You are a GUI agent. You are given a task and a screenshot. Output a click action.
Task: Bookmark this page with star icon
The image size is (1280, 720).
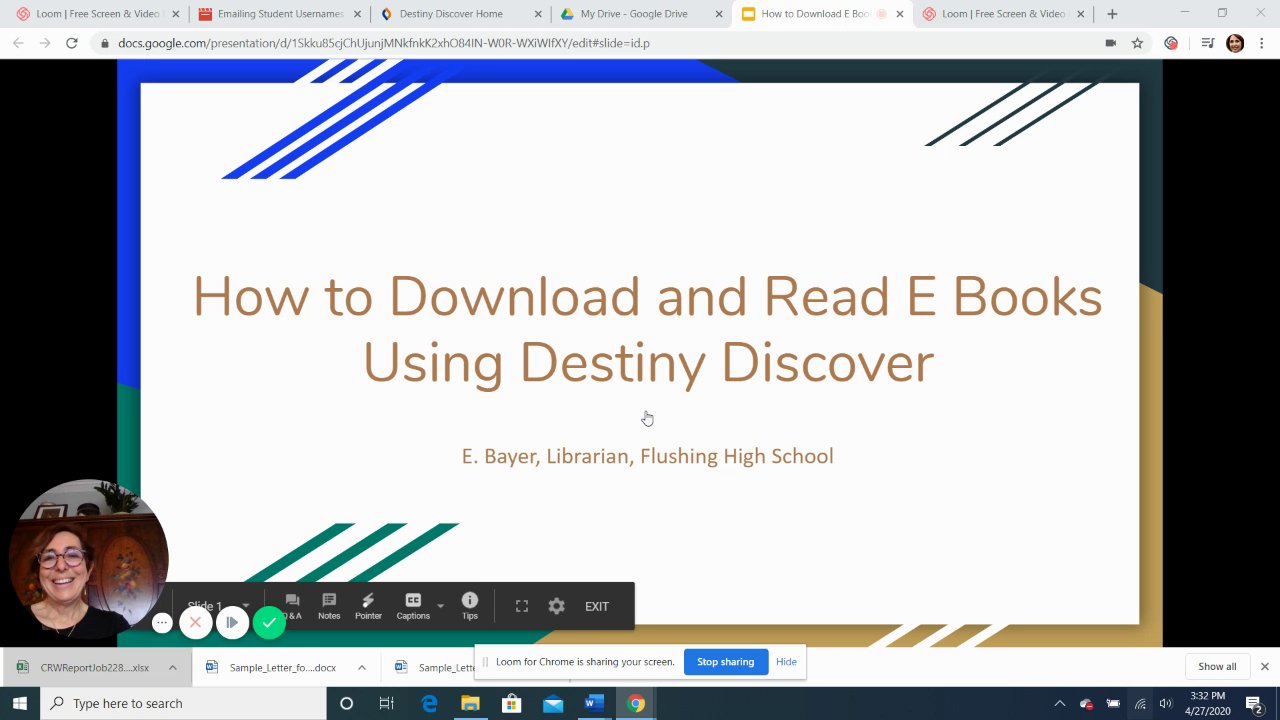coord(1137,43)
